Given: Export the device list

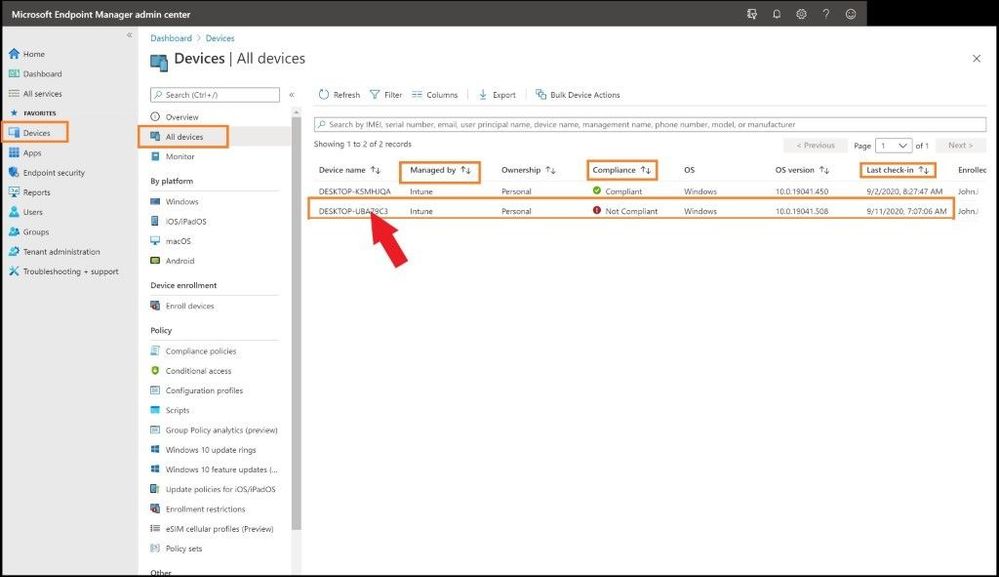Looking at the screenshot, I should coord(497,95).
